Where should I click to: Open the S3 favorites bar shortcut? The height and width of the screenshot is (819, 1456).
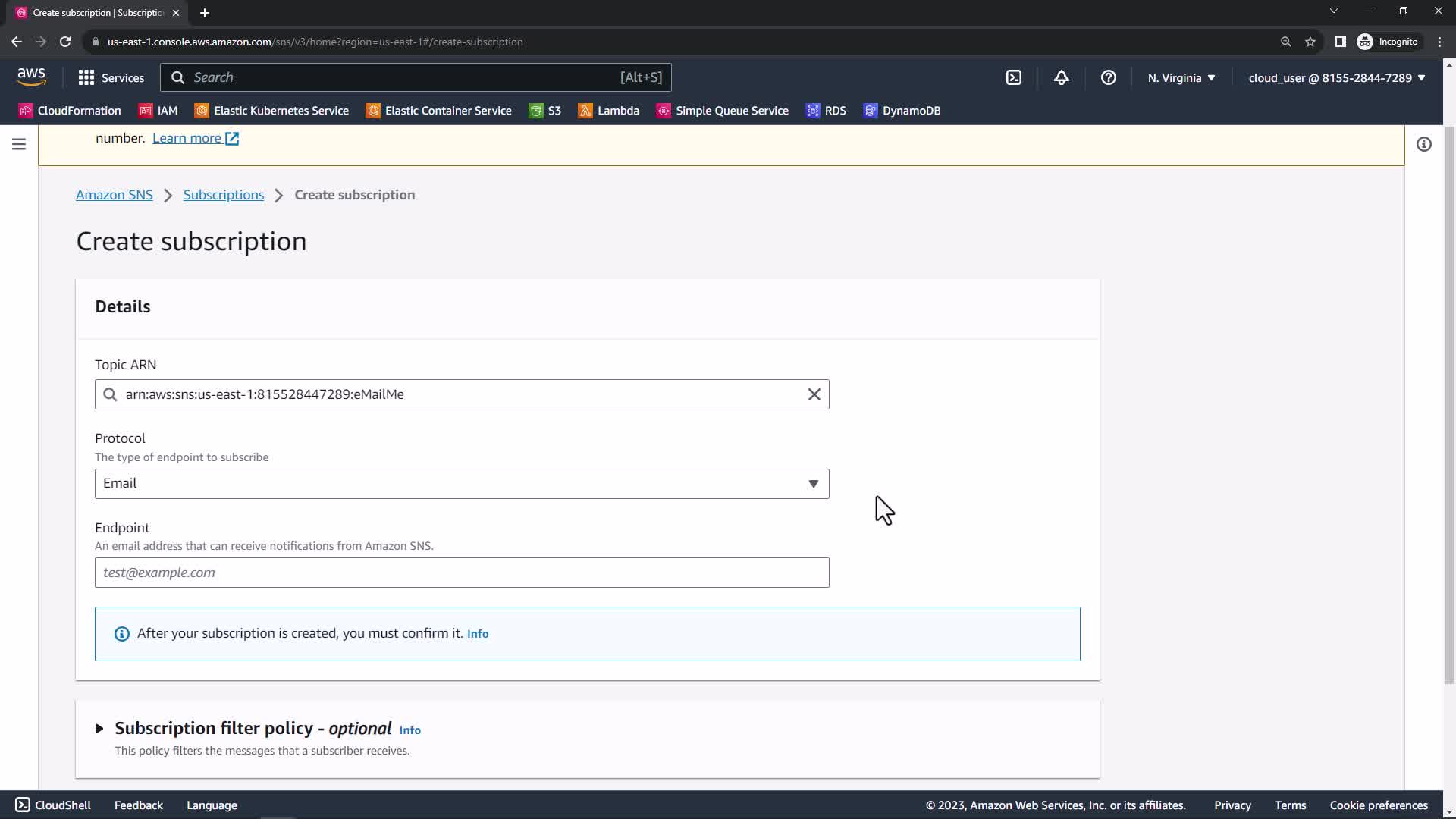(x=545, y=111)
